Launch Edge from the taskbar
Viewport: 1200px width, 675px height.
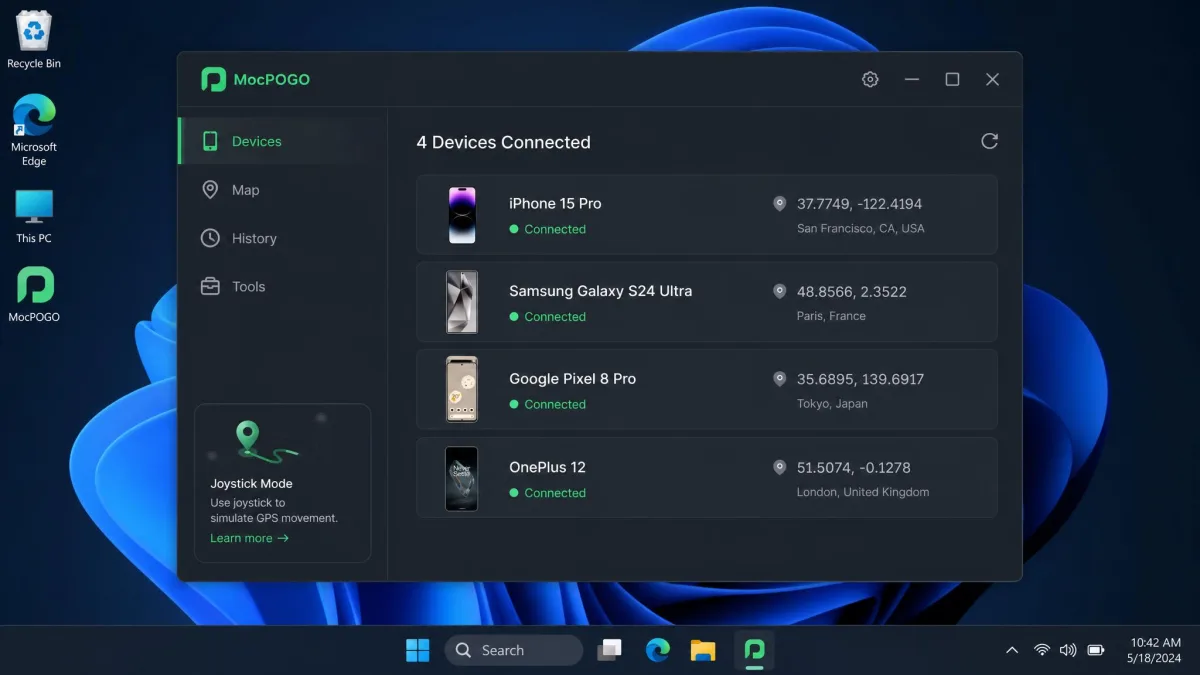click(657, 650)
